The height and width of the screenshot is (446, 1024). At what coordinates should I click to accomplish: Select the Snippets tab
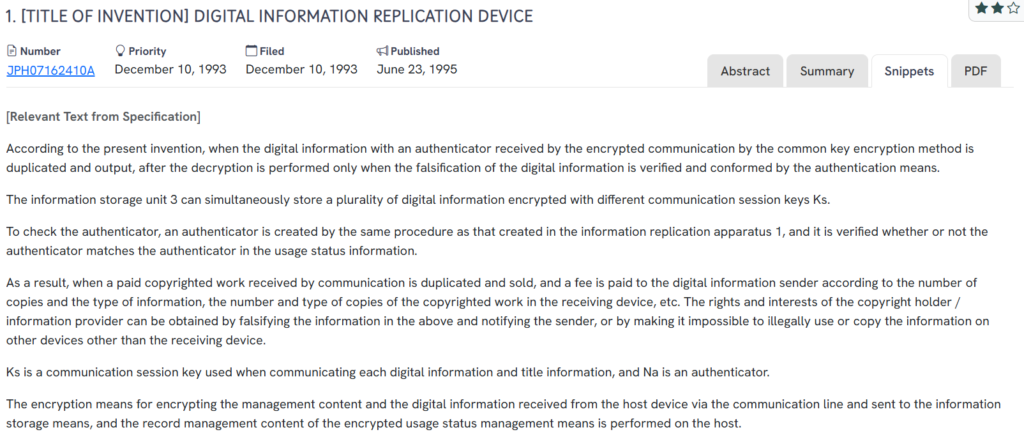pyautogui.click(x=909, y=71)
